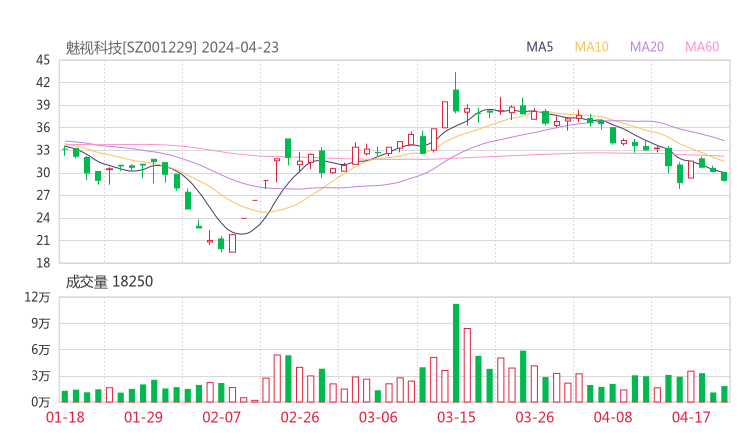Click the 04-08 date label
The width and height of the screenshot is (740, 440).
(x=613, y=417)
